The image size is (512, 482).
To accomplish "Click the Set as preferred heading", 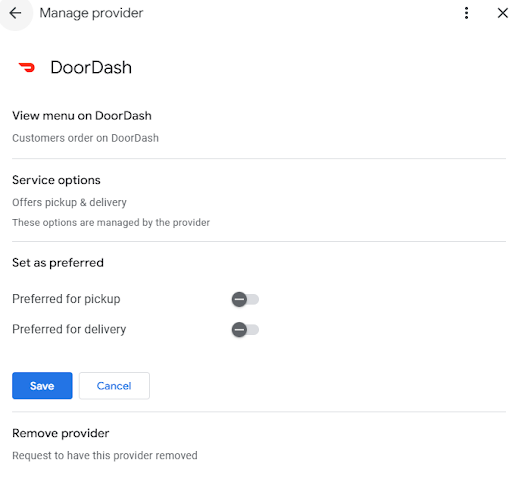I will pos(58,263).
